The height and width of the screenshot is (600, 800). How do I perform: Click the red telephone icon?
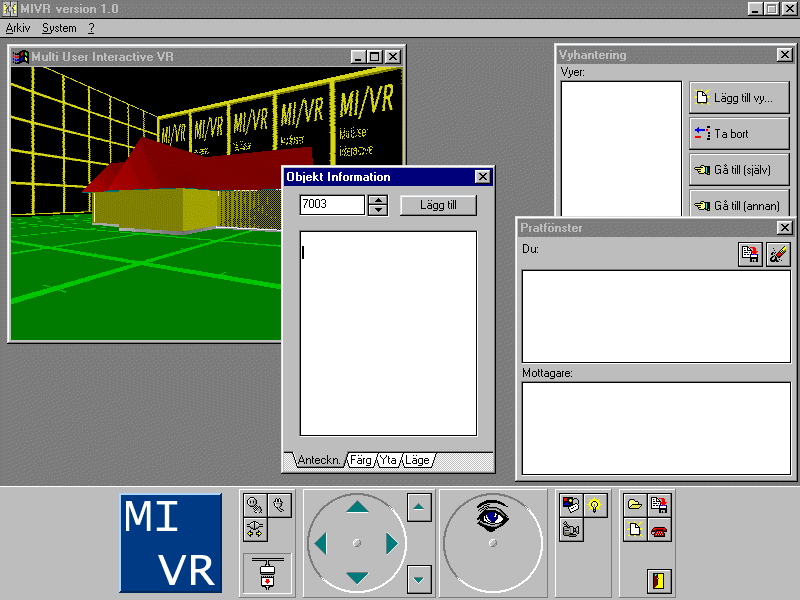point(659,530)
